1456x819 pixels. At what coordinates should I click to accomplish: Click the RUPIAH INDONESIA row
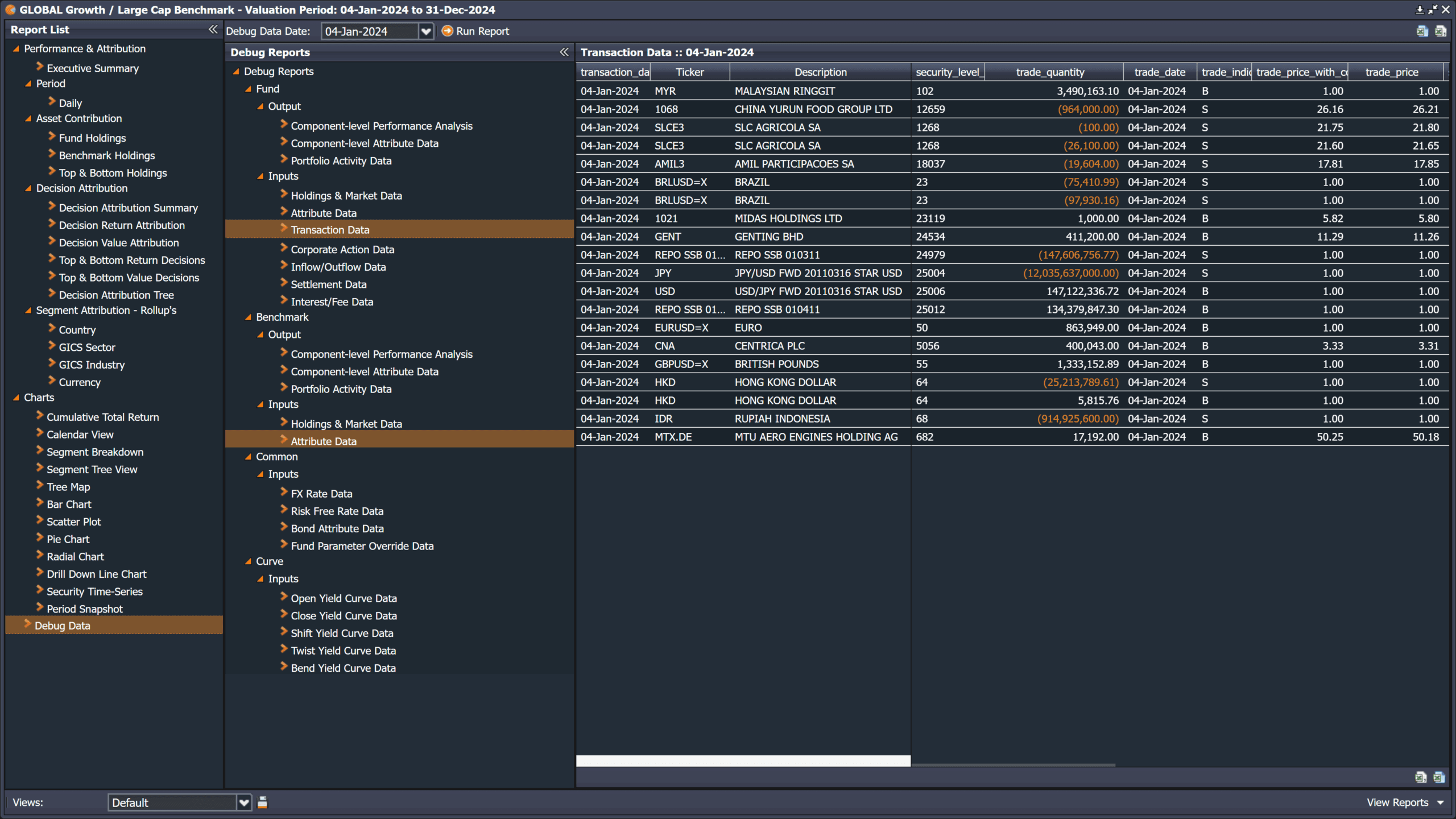point(1012,419)
